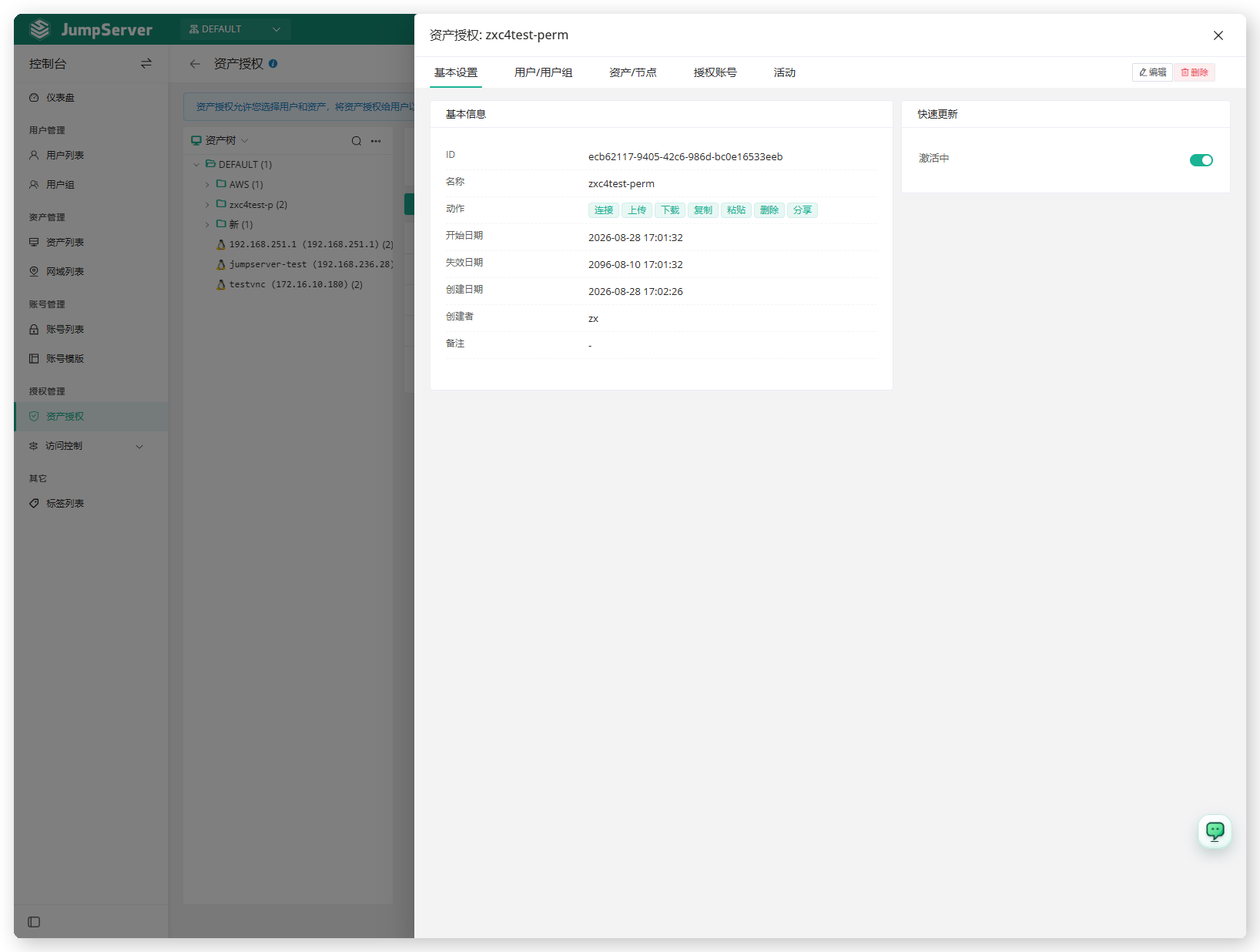Switch to the 活动 tab

tap(785, 72)
